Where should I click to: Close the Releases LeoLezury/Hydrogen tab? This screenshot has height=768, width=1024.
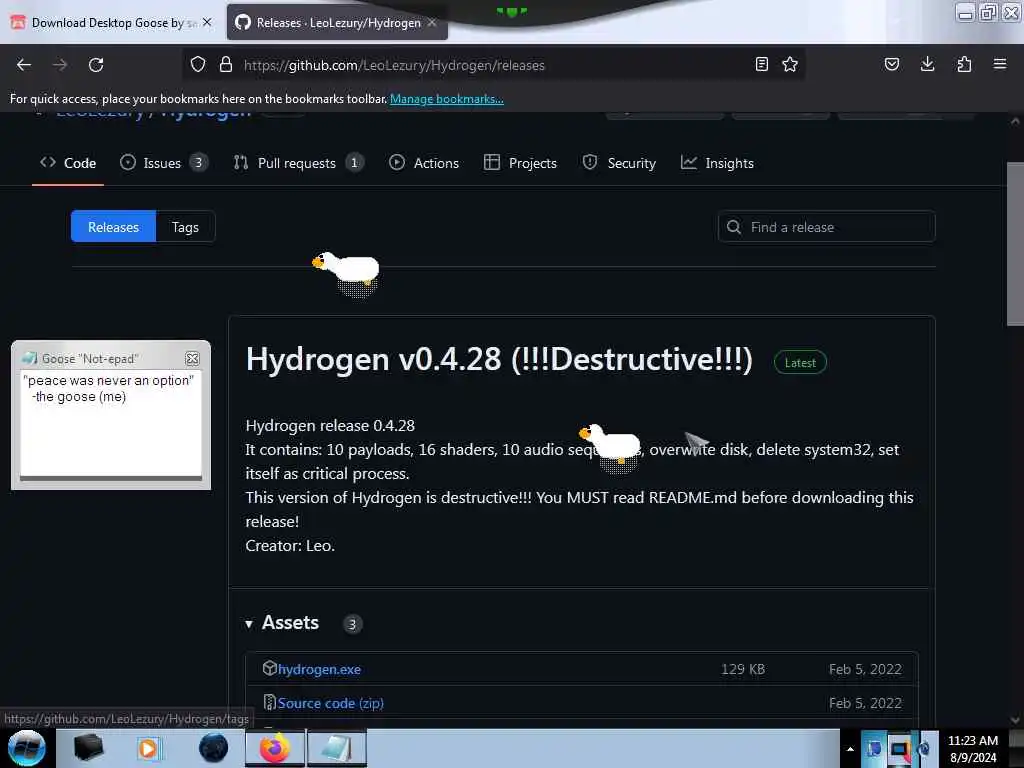click(x=432, y=22)
